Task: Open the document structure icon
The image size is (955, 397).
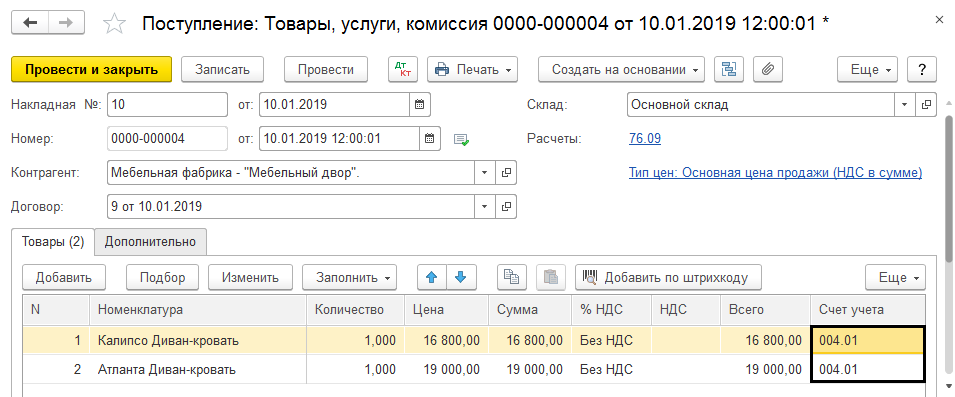Action: coord(728,69)
